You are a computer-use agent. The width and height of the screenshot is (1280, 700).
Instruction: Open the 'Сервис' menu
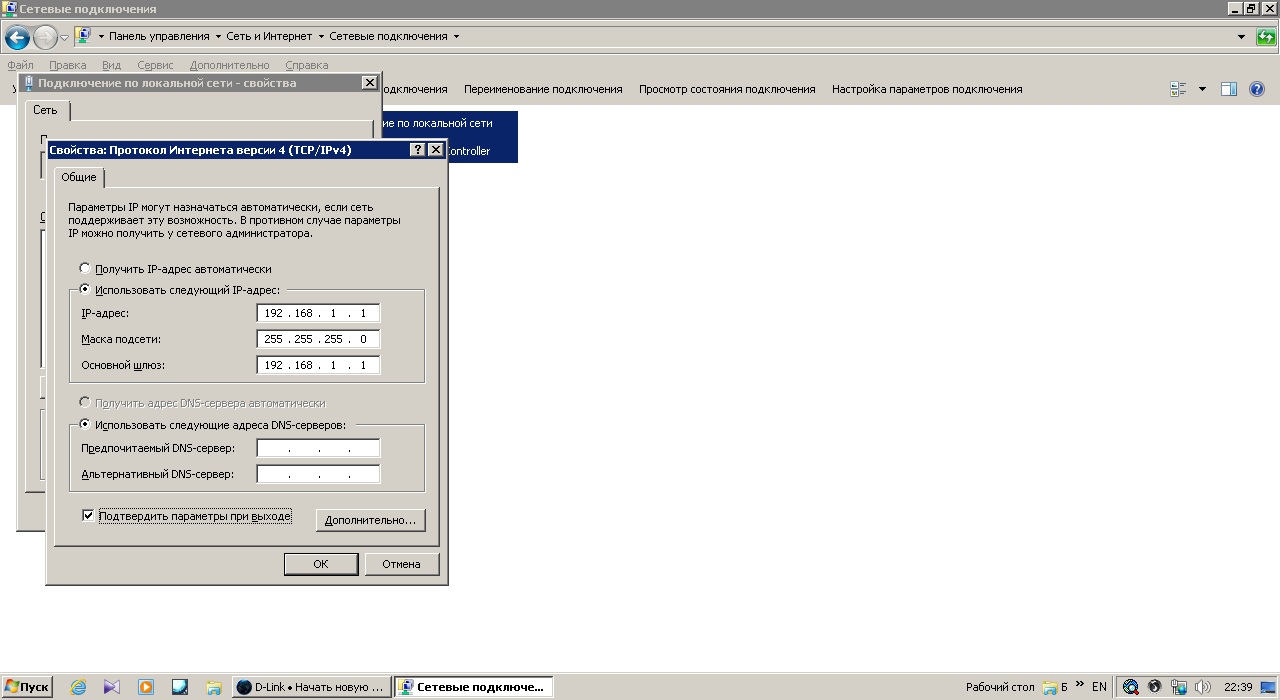tap(155, 65)
